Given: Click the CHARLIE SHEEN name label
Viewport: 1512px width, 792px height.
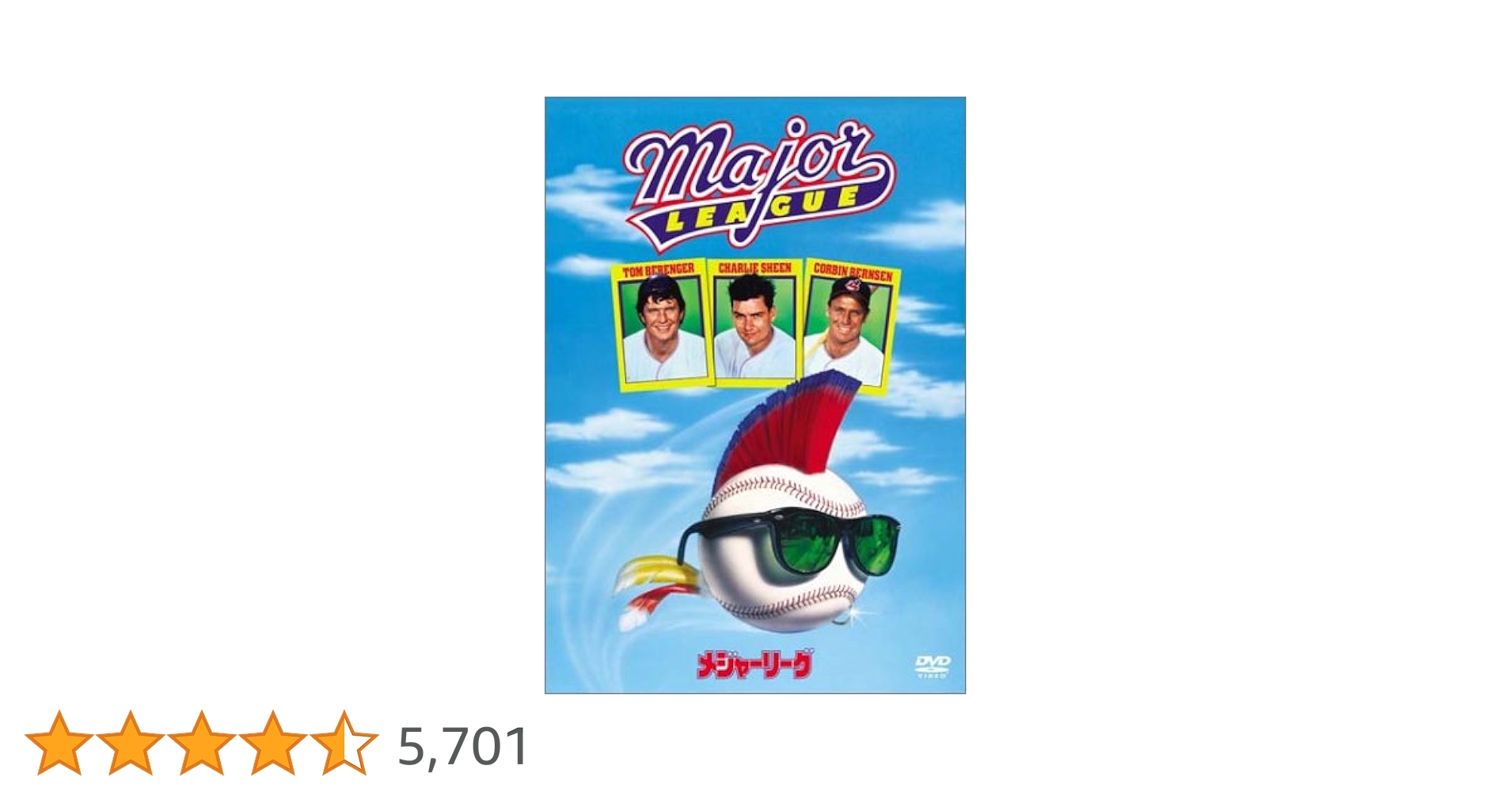Looking at the screenshot, I should click(754, 268).
